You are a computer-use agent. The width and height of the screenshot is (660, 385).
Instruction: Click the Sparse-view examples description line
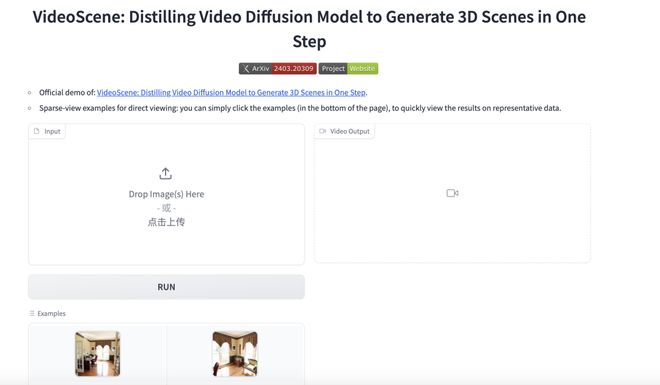click(300, 108)
